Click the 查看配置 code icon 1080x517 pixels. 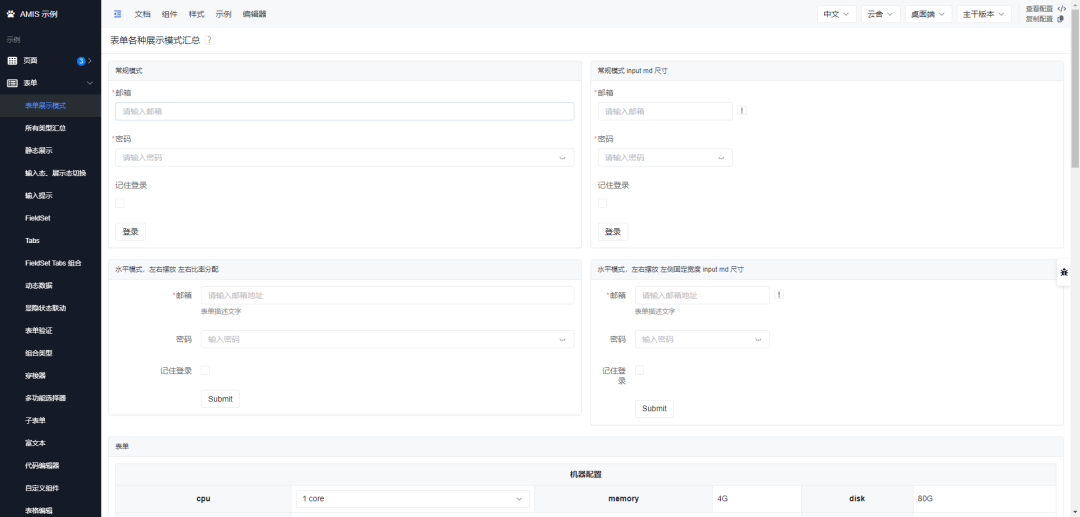point(1061,9)
